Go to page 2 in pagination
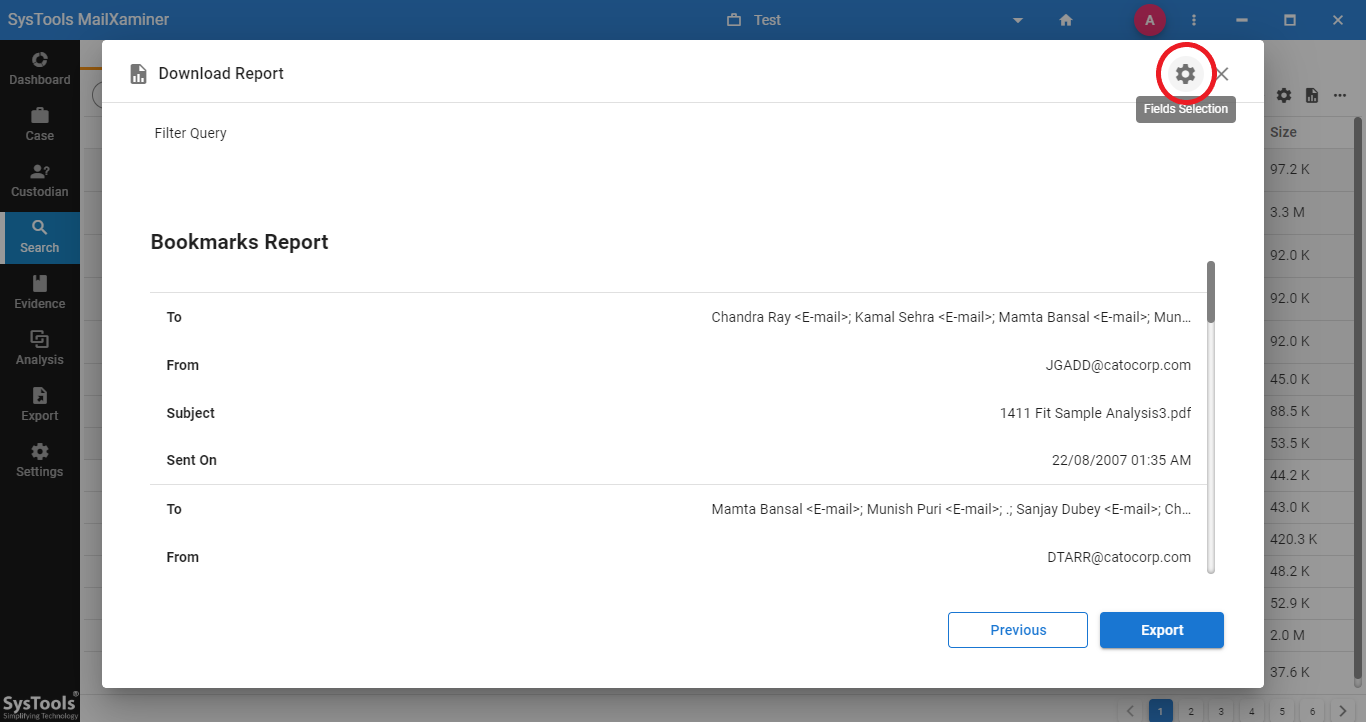This screenshot has width=1366, height=722. pos(1191,711)
